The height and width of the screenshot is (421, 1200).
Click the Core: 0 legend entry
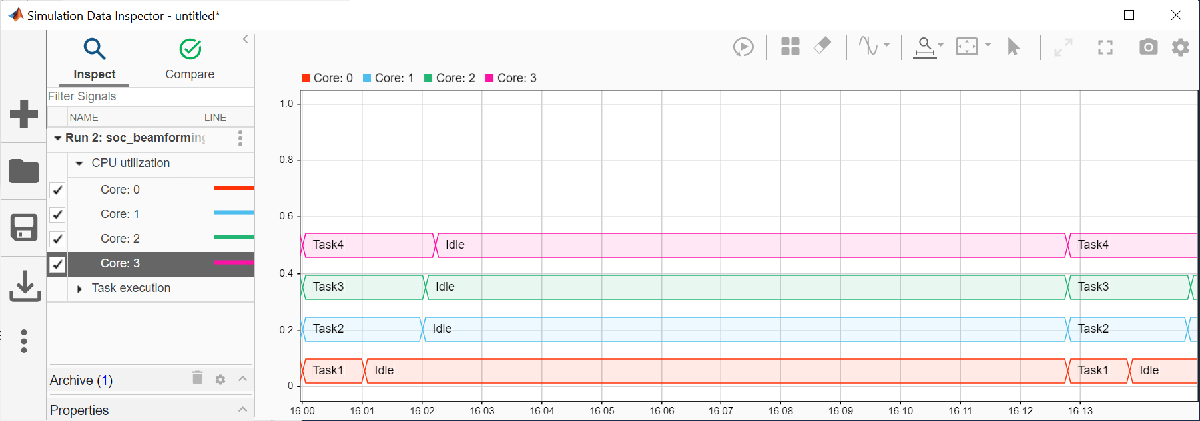tap(327, 78)
